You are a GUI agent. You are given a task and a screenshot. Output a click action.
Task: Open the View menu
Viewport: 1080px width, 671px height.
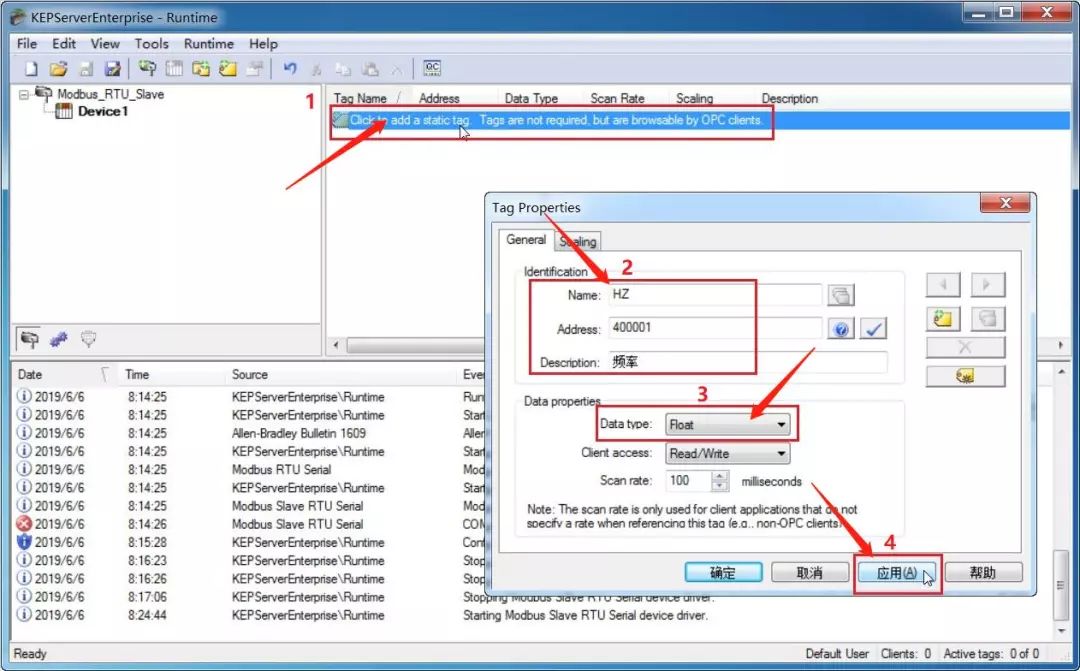point(105,43)
